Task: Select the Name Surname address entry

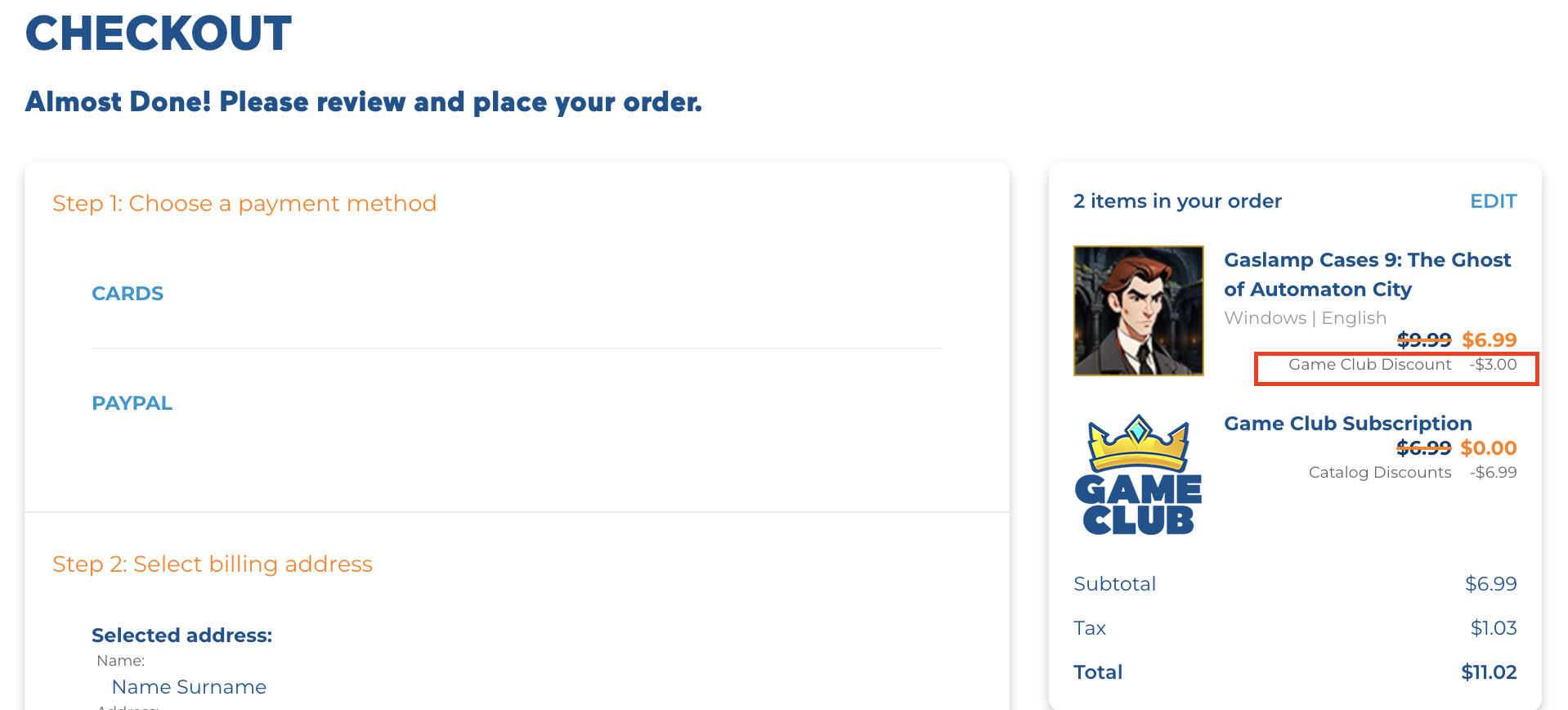Action: [x=189, y=687]
